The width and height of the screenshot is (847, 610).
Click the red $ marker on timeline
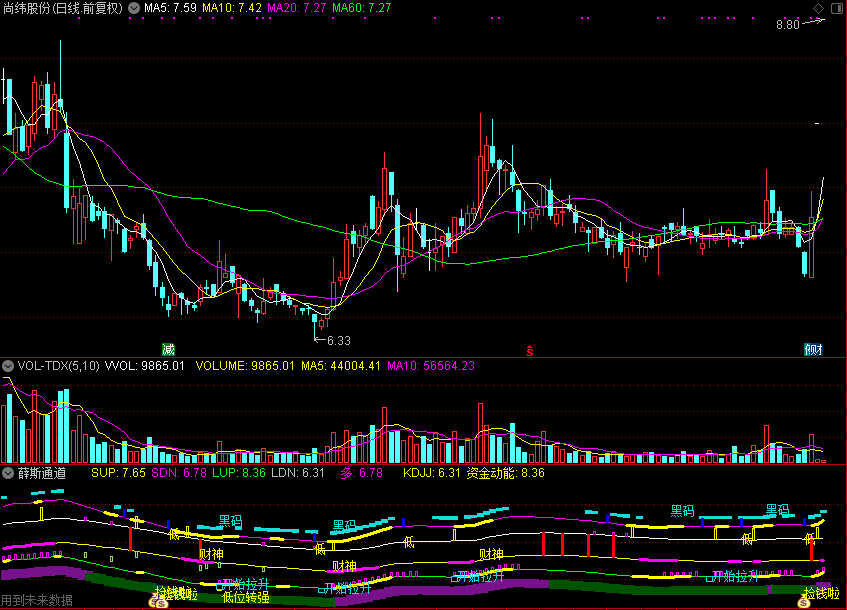click(531, 350)
